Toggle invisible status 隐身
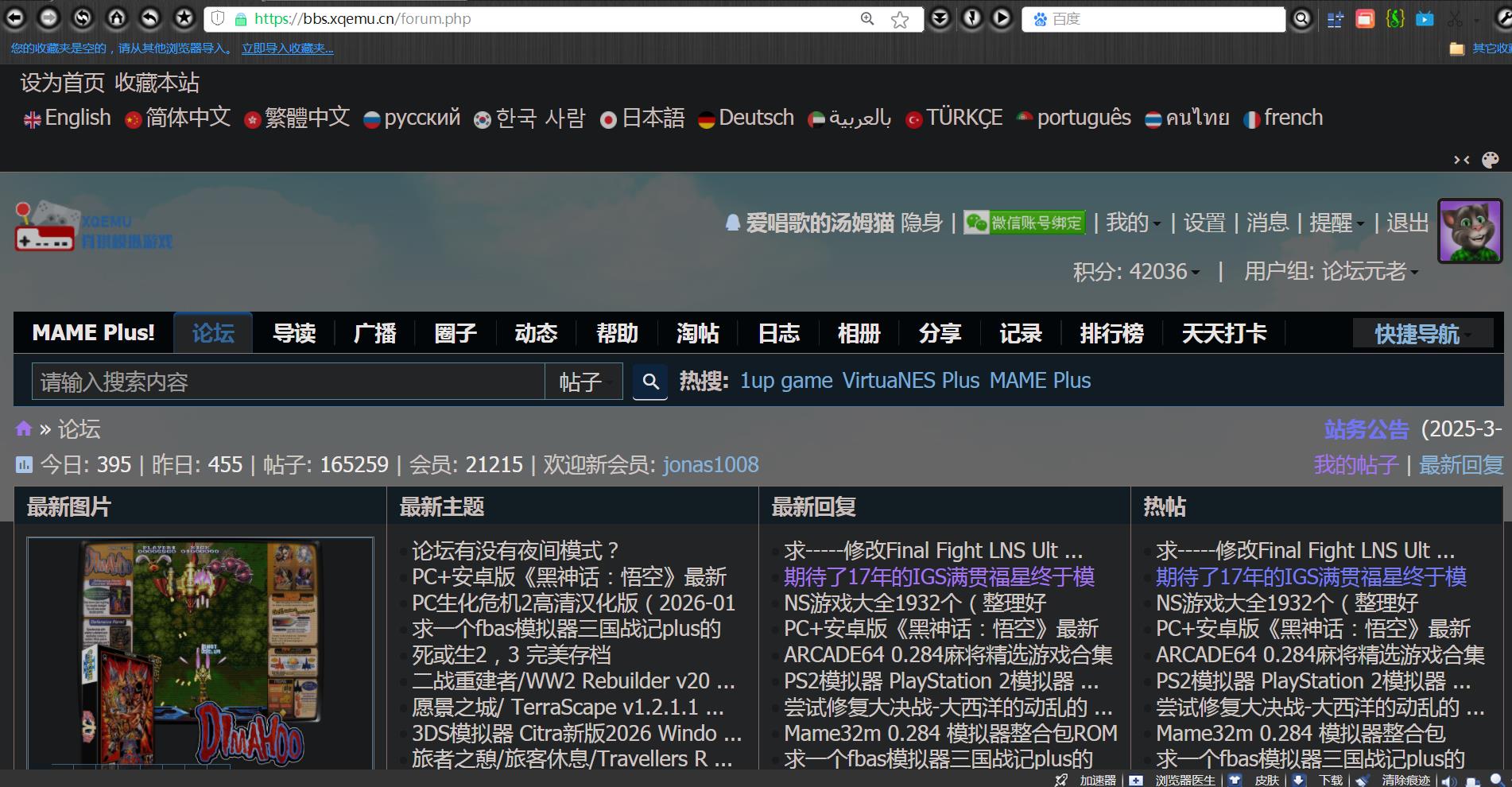Image resolution: width=1512 pixels, height=787 pixels. coord(921,223)
